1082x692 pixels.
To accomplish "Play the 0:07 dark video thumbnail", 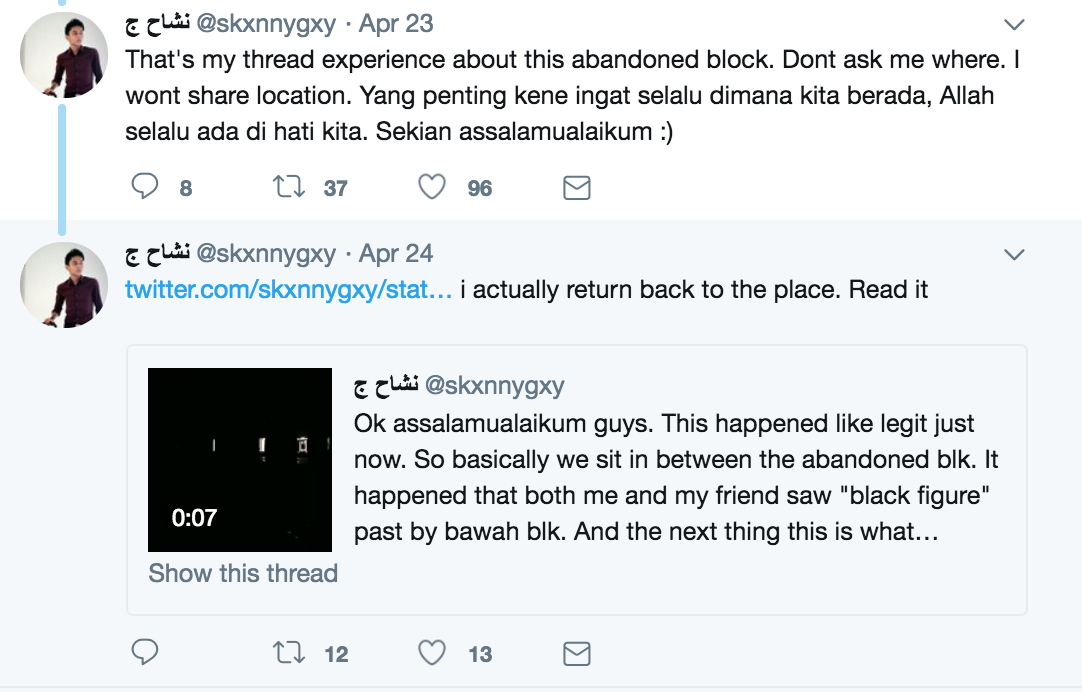I will click(x=240, y=459).
